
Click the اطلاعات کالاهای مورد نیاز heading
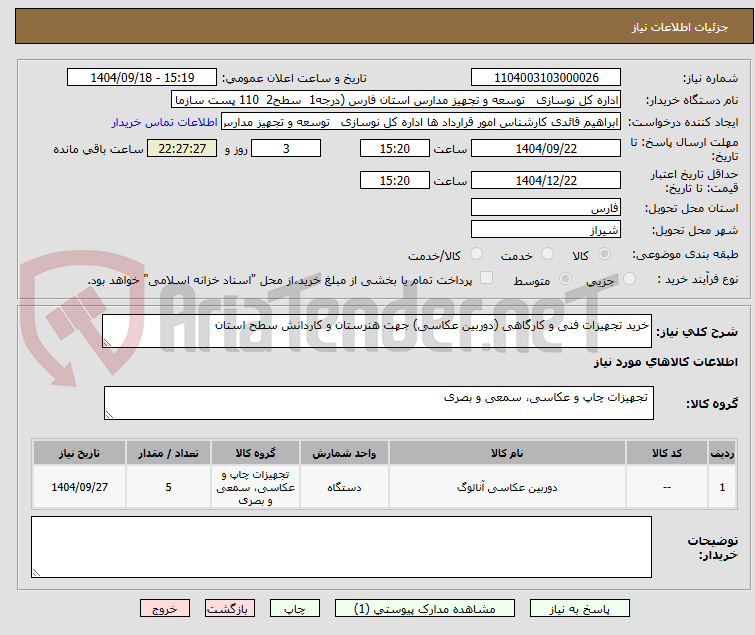(665, 362)
